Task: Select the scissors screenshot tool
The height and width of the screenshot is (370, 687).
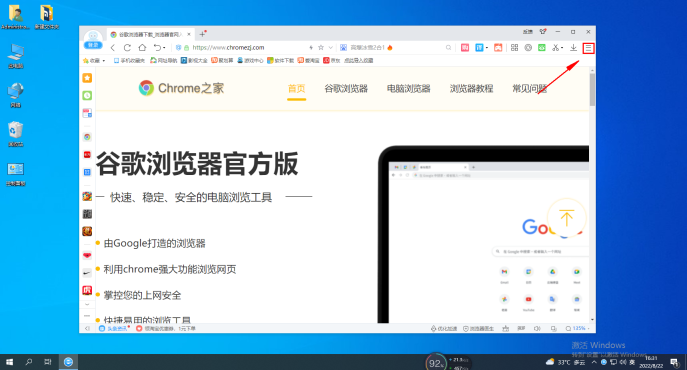Action: (x=555, y=48)
